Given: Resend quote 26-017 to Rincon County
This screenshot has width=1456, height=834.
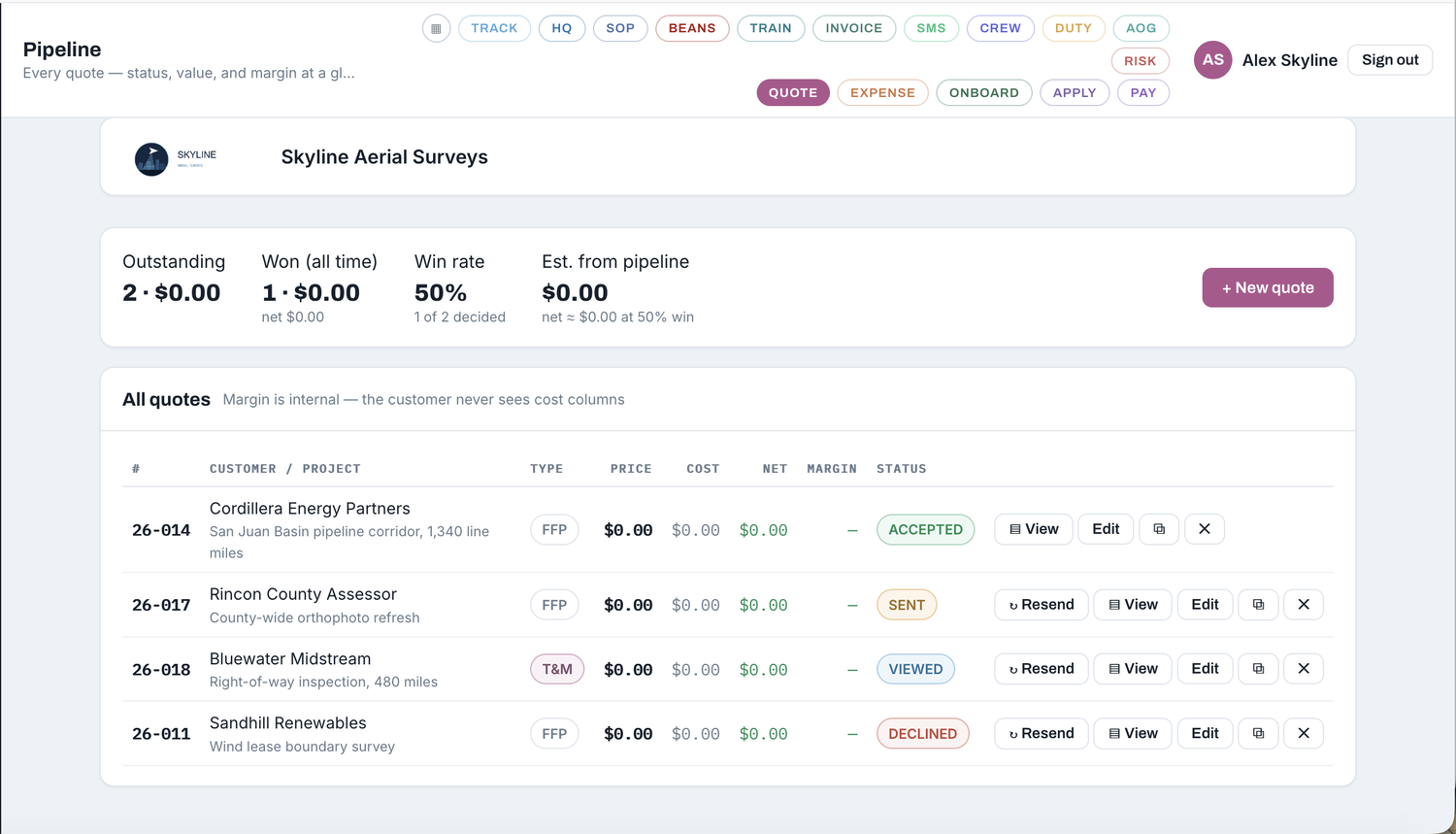Looking at the screenshot, I should pos(1042,605).
